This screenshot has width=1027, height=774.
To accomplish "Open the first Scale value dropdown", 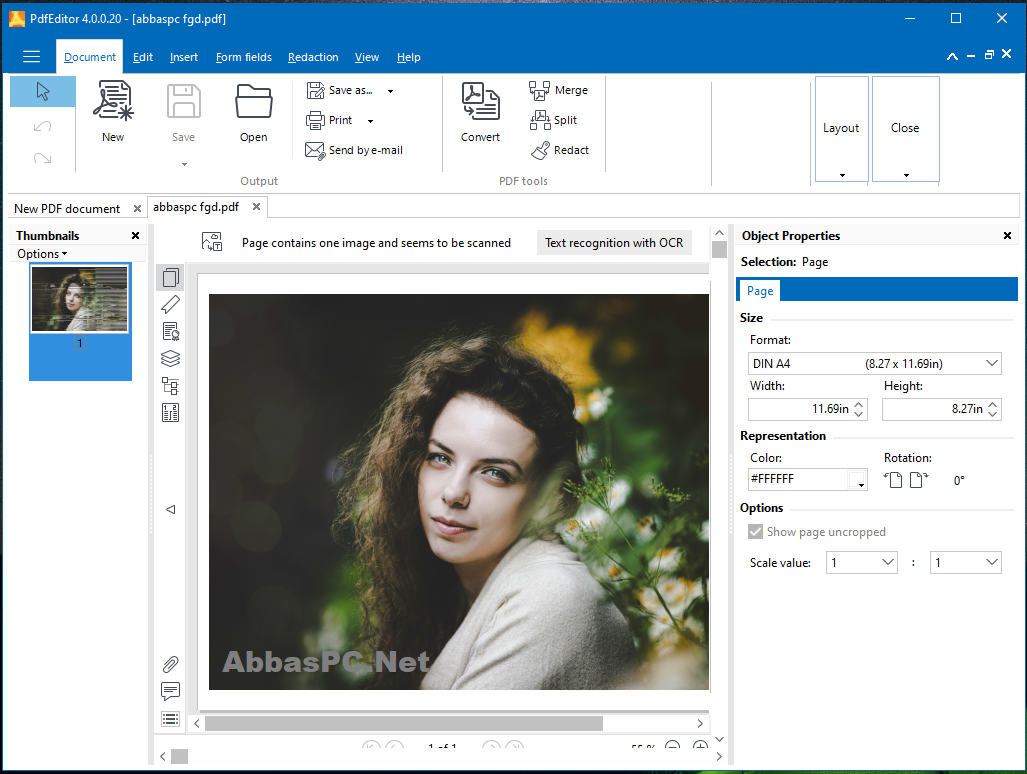I will click(x=861, y=562).
